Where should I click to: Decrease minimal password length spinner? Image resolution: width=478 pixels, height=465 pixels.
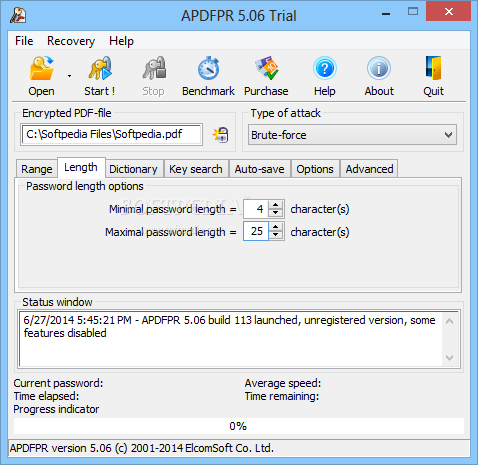(x=276, y=213)
